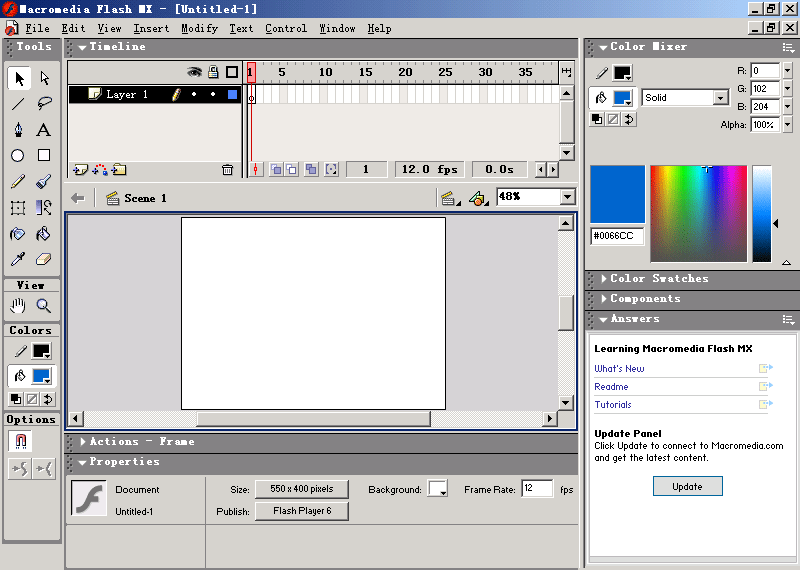This screenshot has width=800, height=570.
Task: Open the Insert menu
Action: click(151, 29)
